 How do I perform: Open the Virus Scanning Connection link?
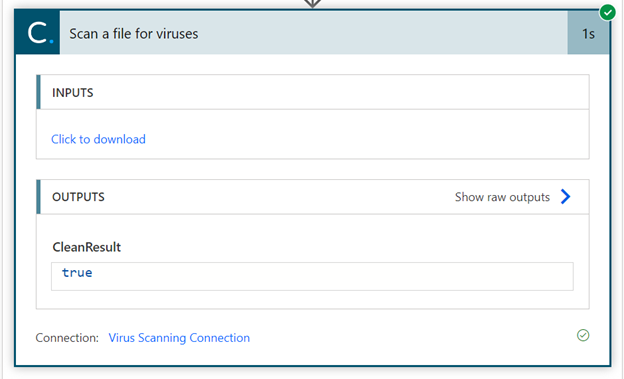point(179,338)
